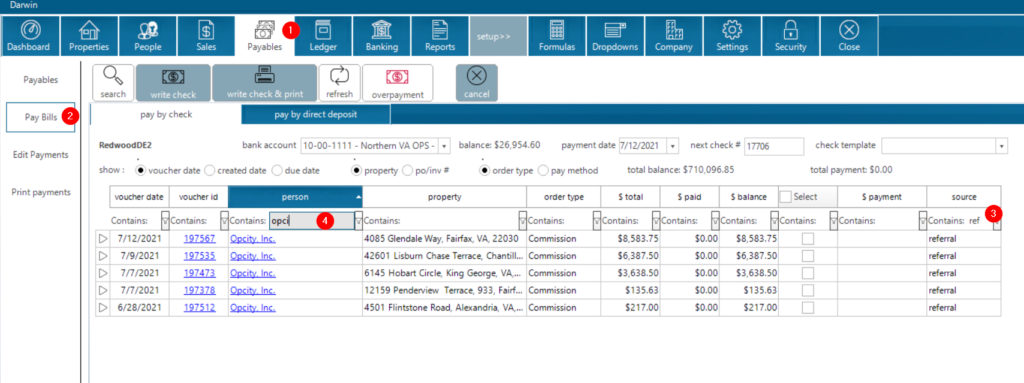The height and width of the screenshot is (383, 1024).
Task: Open voucher link 197567
Action: tap(199, 239)
